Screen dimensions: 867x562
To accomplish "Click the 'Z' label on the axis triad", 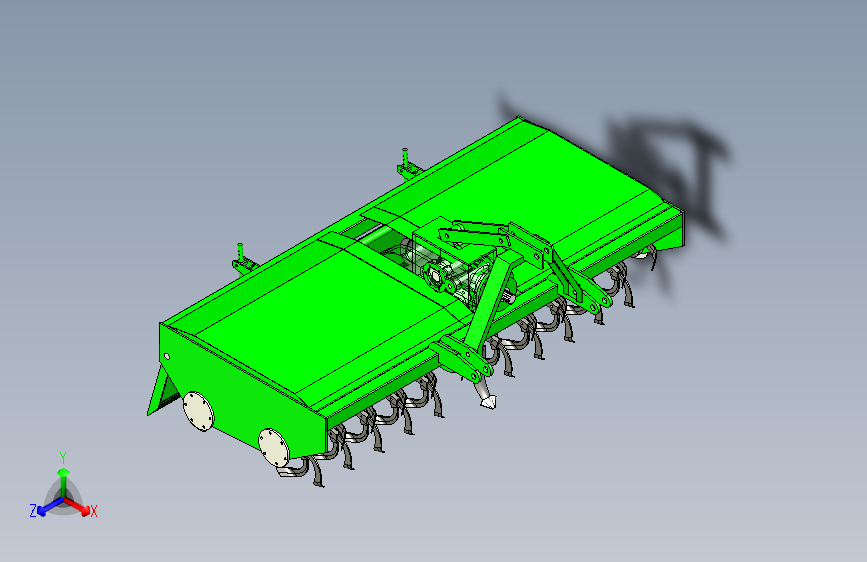I will (x=33, y=511).
